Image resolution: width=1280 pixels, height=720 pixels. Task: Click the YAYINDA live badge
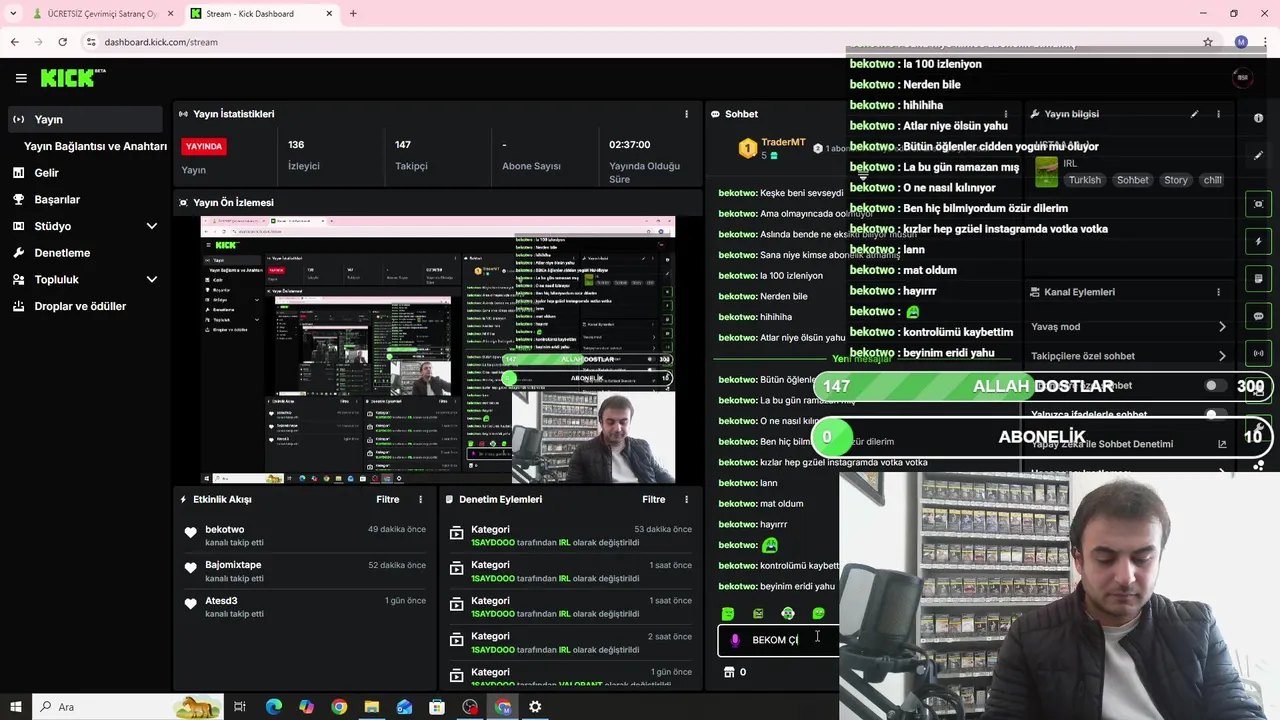pos(204,146)
